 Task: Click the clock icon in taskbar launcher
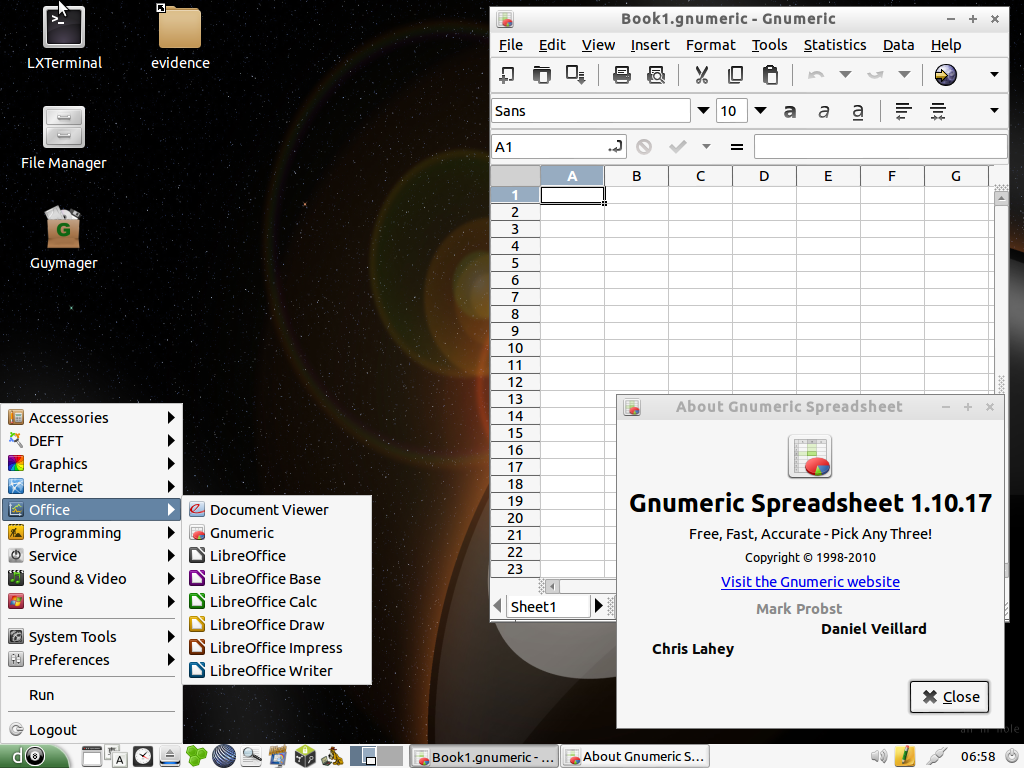click(x=142, y=756)
